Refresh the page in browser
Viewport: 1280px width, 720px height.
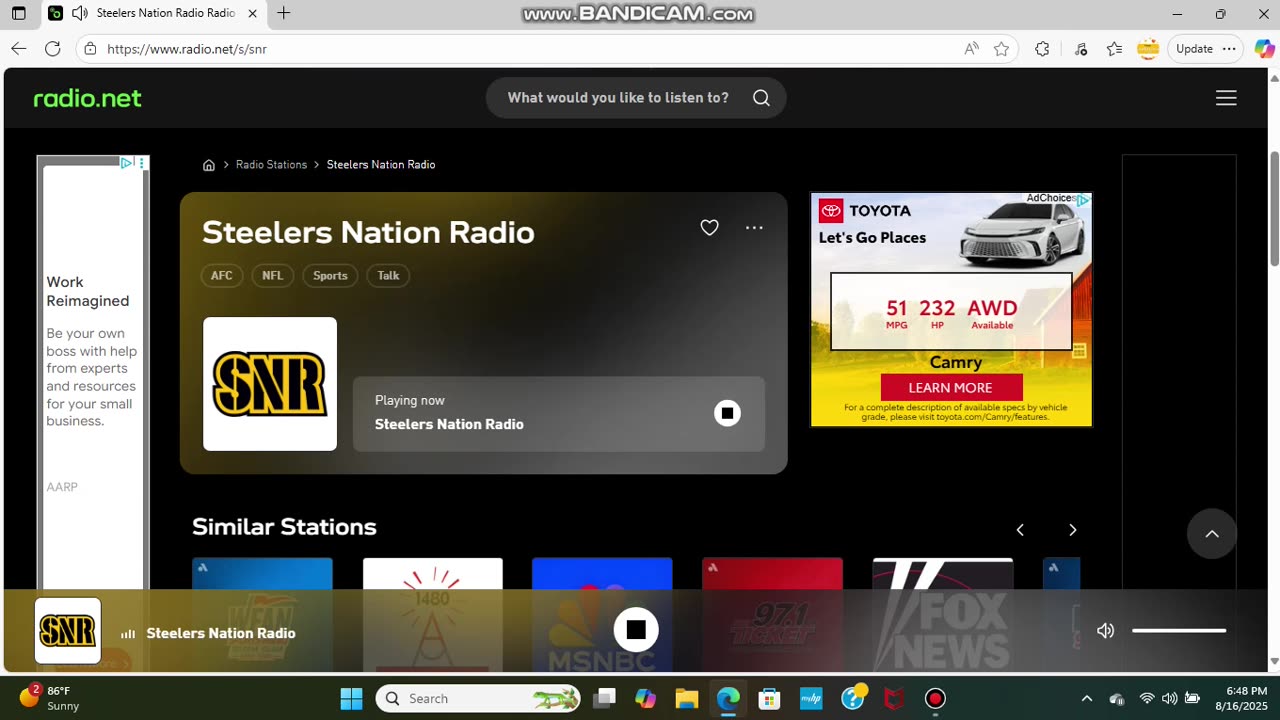pyautogui.click(x=53, y=49)
